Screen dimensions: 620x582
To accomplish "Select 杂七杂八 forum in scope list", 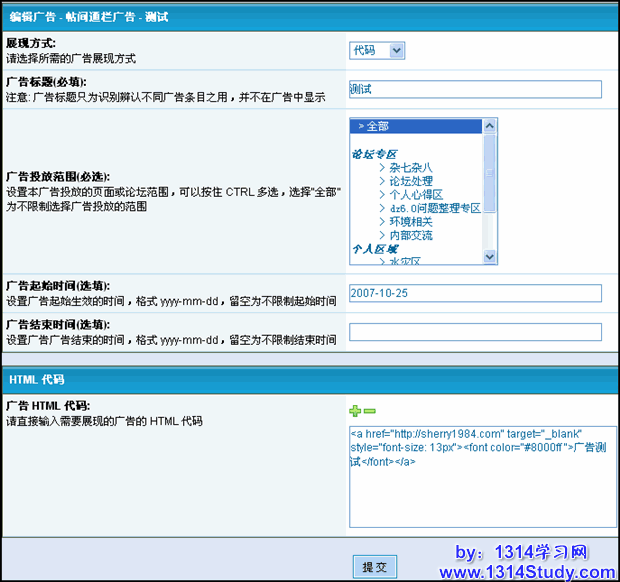I will pyautogui.click(x=411, y=167).
